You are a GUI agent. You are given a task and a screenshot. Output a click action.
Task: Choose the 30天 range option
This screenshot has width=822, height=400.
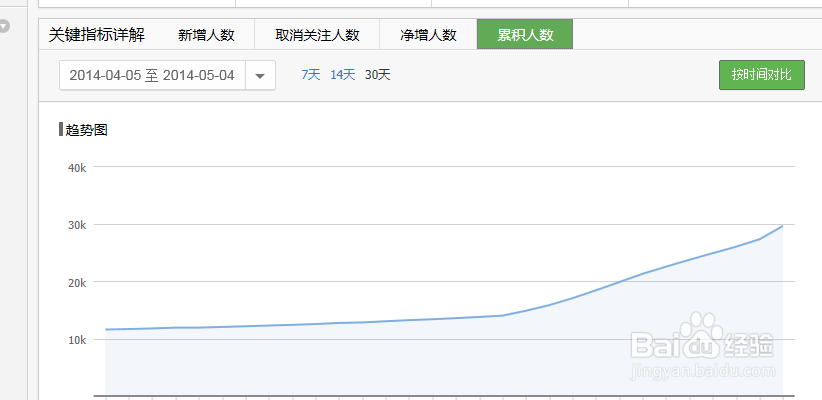(x=377, y=75)
